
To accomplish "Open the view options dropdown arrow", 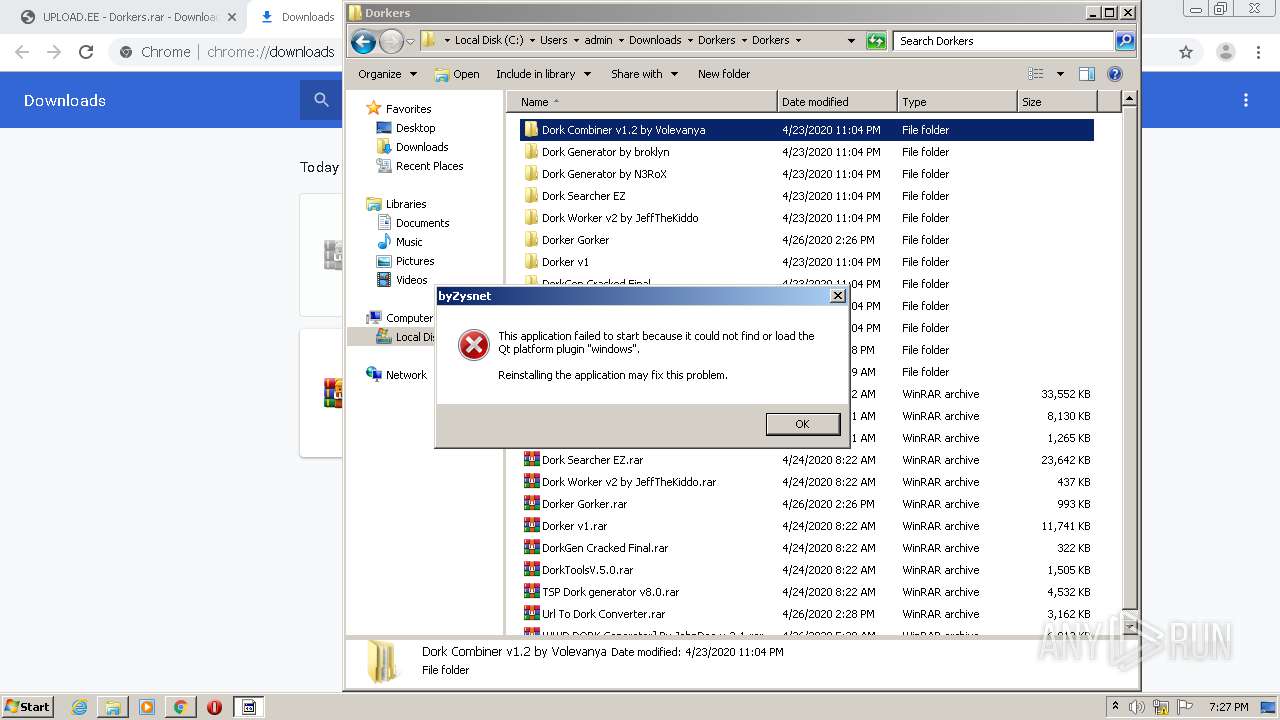I will pyautogui.click(x=1060, y=74).
